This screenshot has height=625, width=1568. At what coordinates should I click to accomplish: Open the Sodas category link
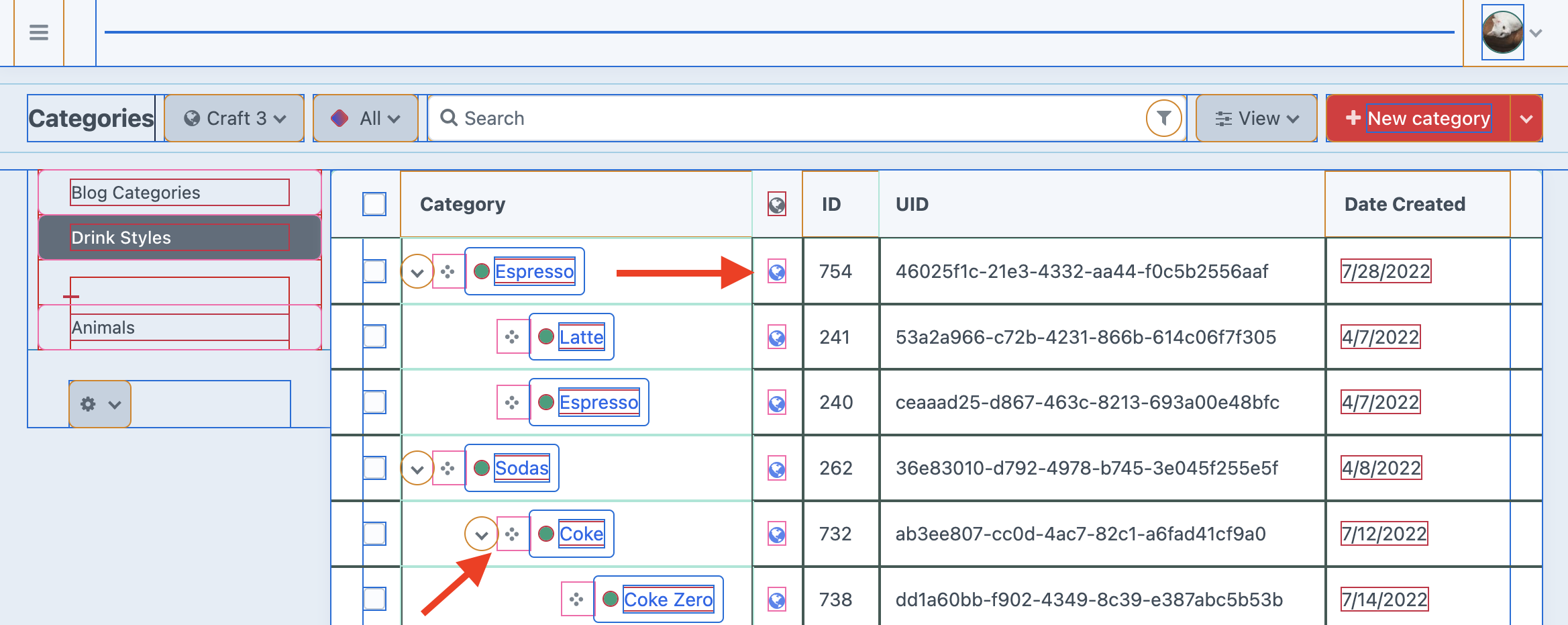[x=522, y=468]
